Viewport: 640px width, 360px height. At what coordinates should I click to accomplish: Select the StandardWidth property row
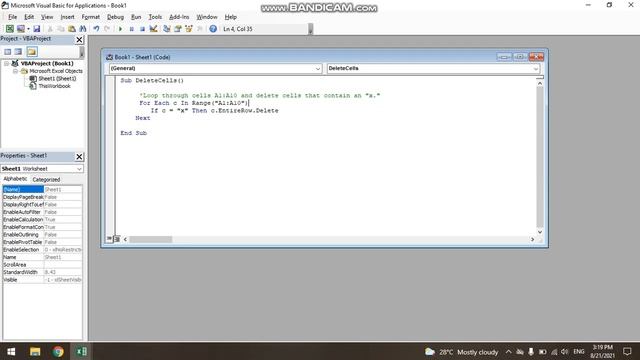[x=42, y=272]
